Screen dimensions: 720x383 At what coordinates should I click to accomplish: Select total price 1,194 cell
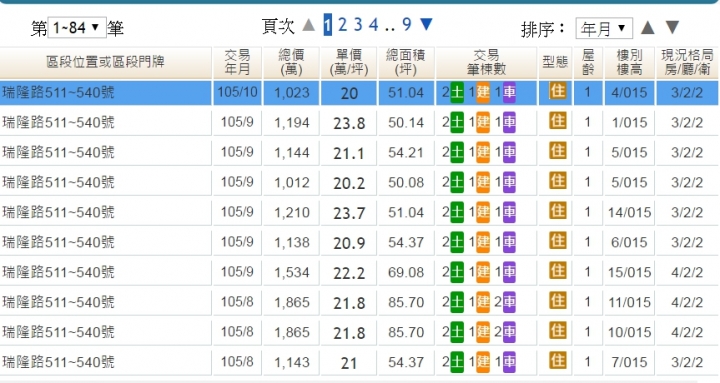[292, 123]
